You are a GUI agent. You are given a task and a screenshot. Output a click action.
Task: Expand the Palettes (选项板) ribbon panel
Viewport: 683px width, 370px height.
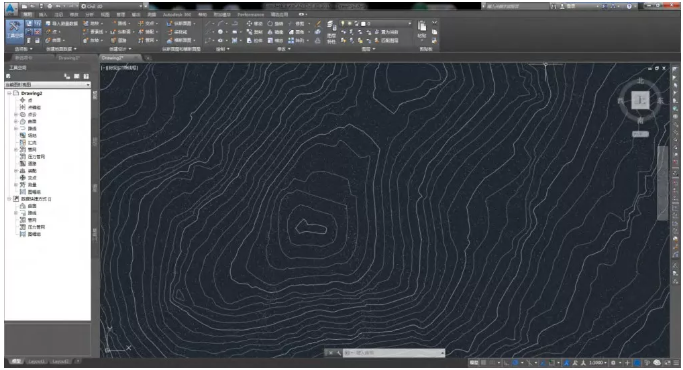[x=23, y=49]
